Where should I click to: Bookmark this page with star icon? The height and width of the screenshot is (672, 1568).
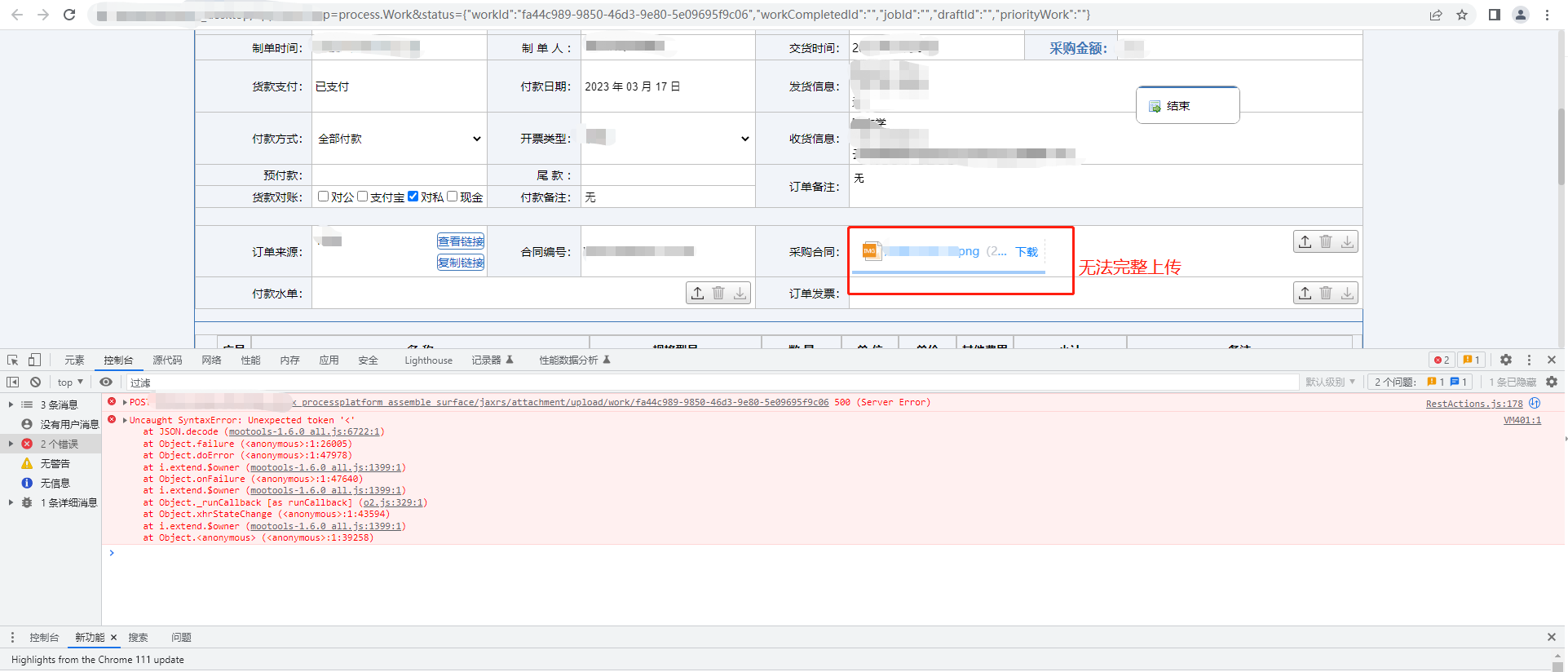(1462, 15)
